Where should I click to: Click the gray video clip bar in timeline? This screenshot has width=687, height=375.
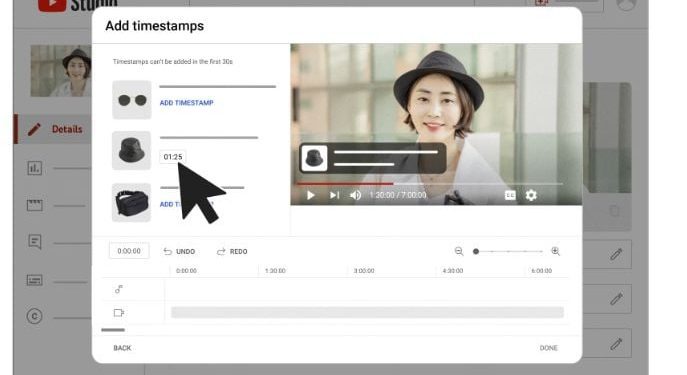pyautogui.click(x=367, y=312)
